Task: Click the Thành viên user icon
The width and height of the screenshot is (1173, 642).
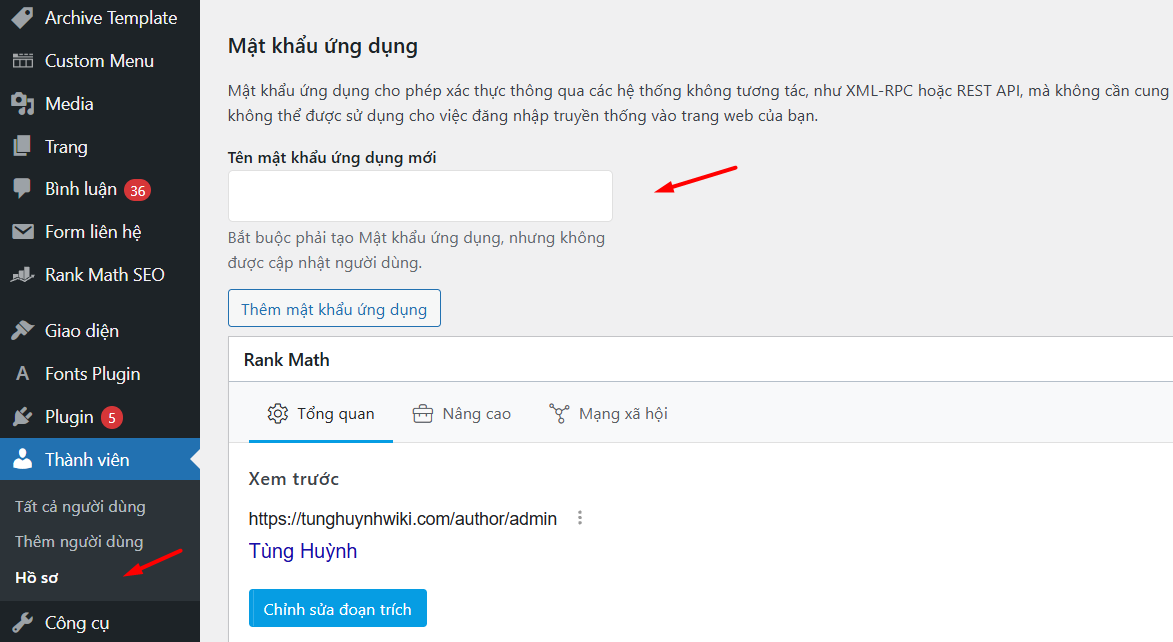Action: (x=22, y=459)
